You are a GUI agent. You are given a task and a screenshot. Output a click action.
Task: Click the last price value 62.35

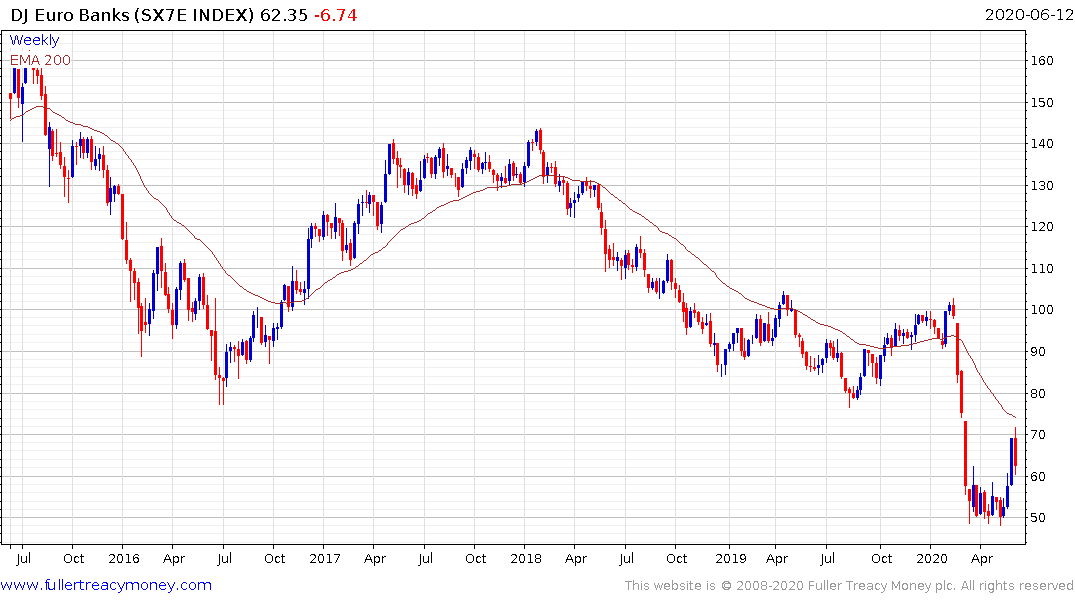pos(284,14)
